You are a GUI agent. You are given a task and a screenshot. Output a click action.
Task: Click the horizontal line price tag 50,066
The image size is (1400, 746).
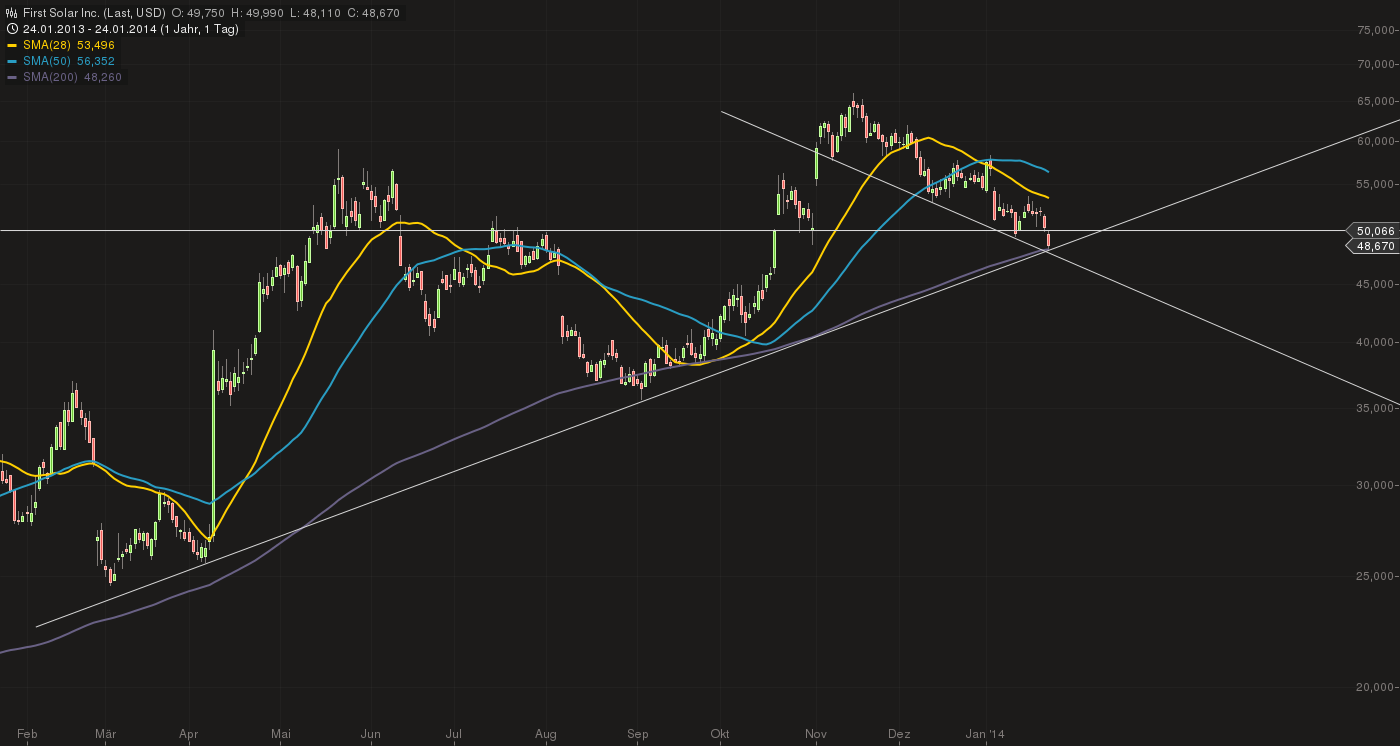1375,230
